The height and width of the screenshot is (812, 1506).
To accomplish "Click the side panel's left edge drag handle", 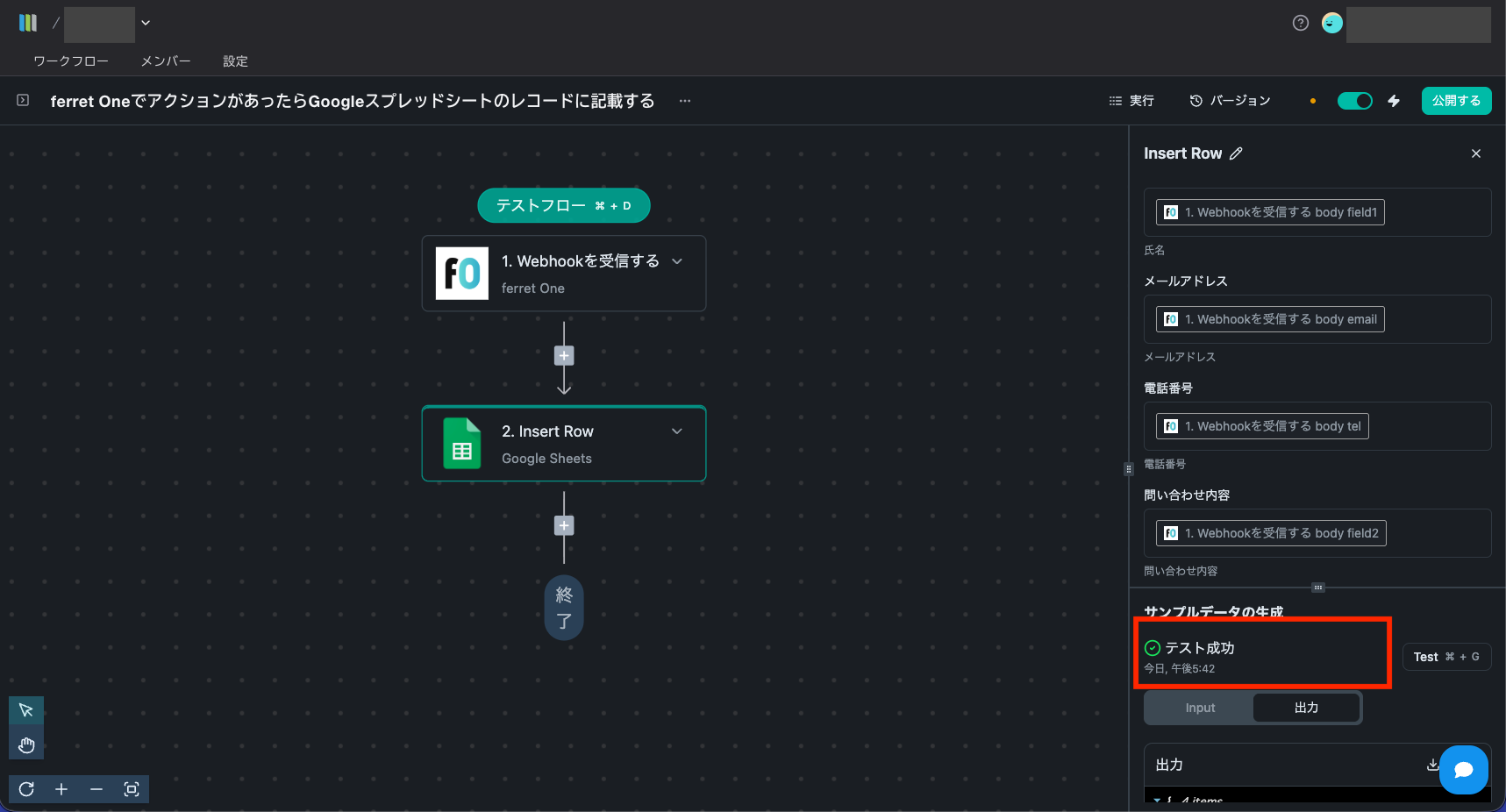I will pos(1129,469).
